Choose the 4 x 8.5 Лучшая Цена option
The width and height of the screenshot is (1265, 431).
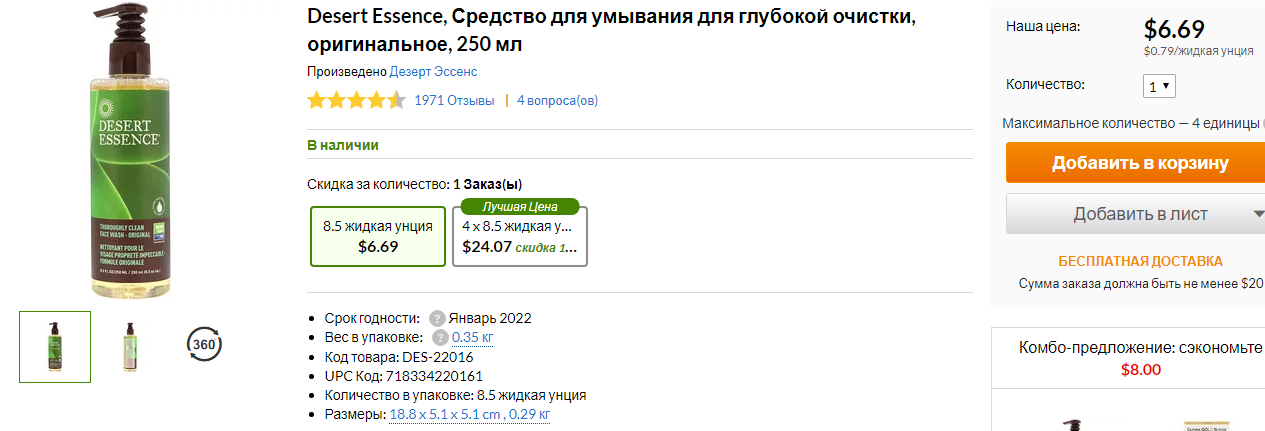pyautogui.click(x=520, y=236)
